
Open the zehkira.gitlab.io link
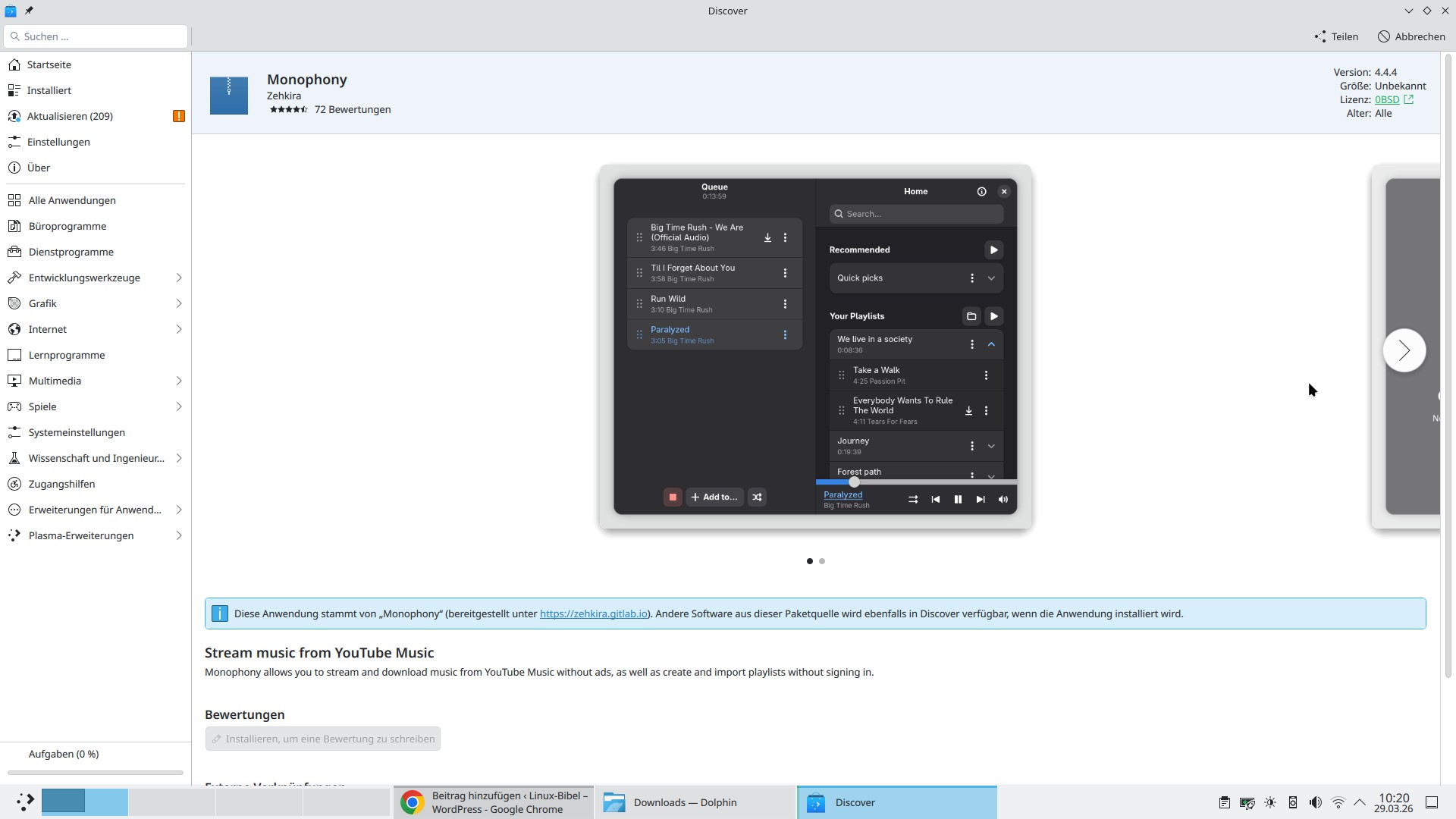point(593,613)
